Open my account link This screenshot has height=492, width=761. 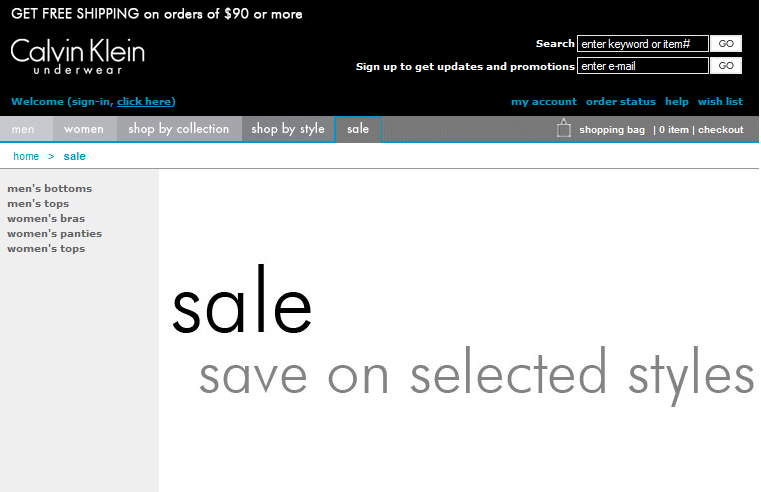click(x=544, y=102)
